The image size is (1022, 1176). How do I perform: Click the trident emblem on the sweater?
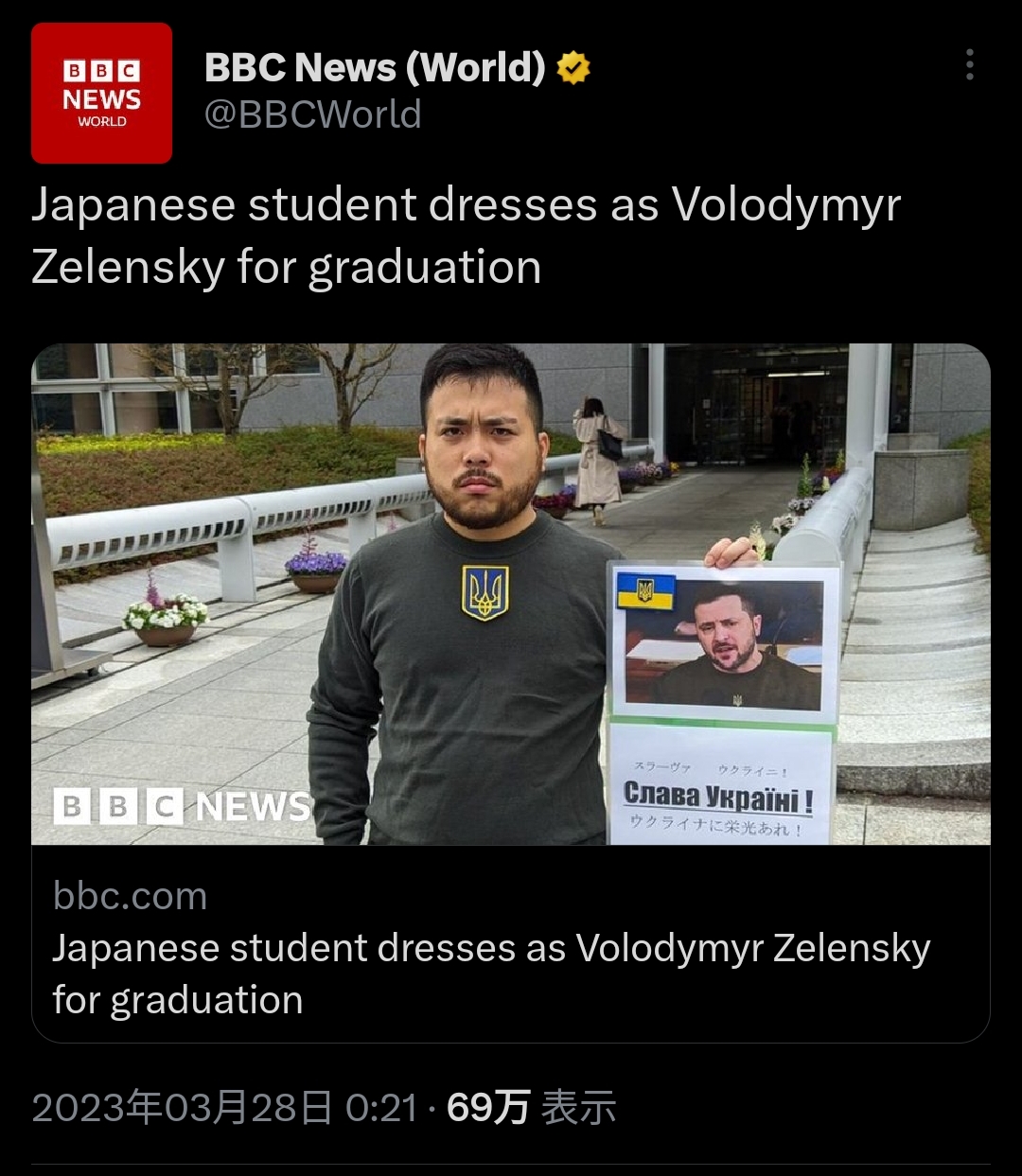[485, 592]
